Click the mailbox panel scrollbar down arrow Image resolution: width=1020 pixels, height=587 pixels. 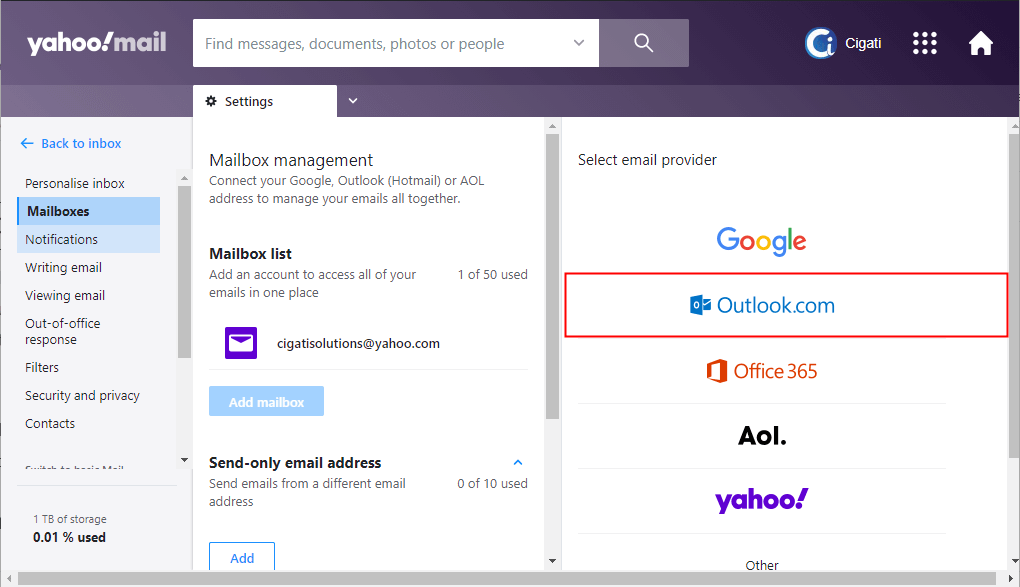coord(552,561)
